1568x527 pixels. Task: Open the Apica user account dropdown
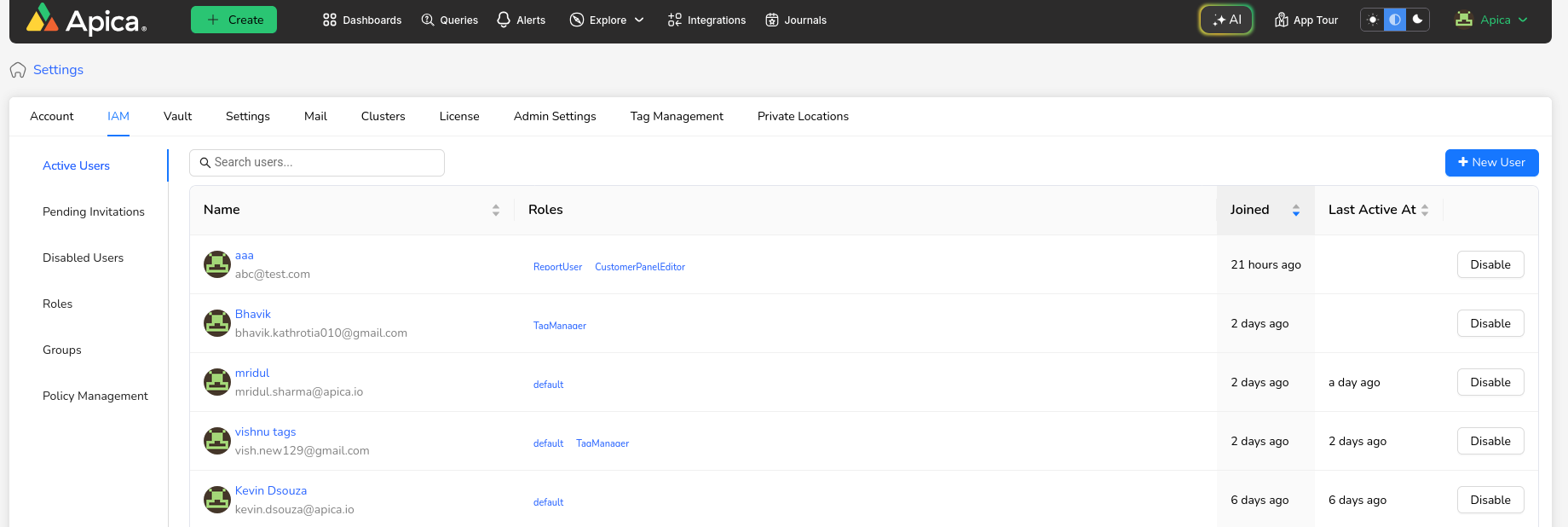point(1492,20)
